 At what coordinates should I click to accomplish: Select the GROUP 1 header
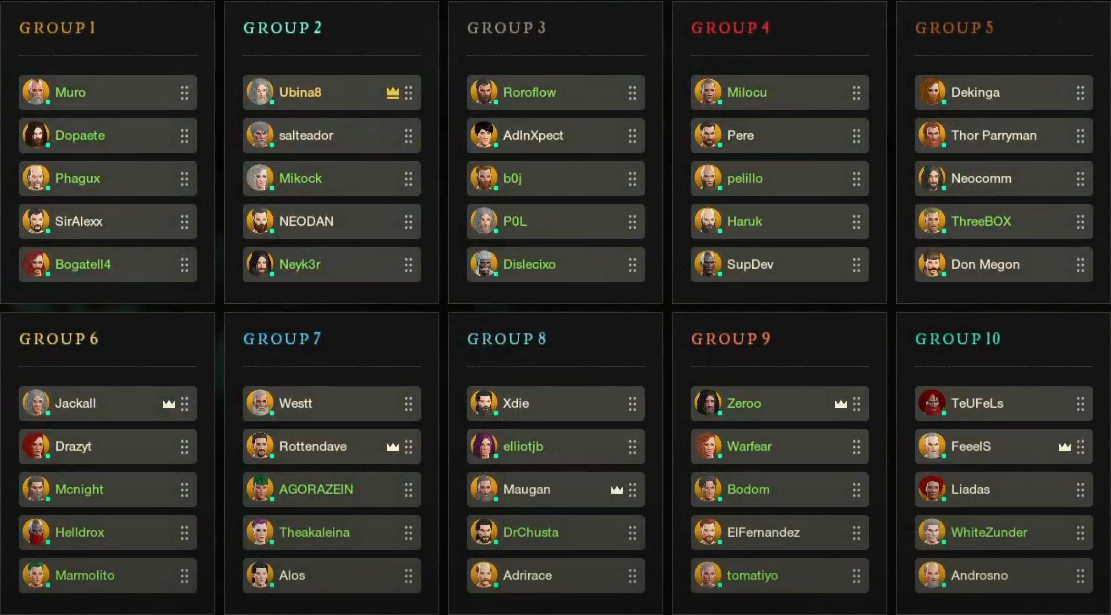pos(58,28)
